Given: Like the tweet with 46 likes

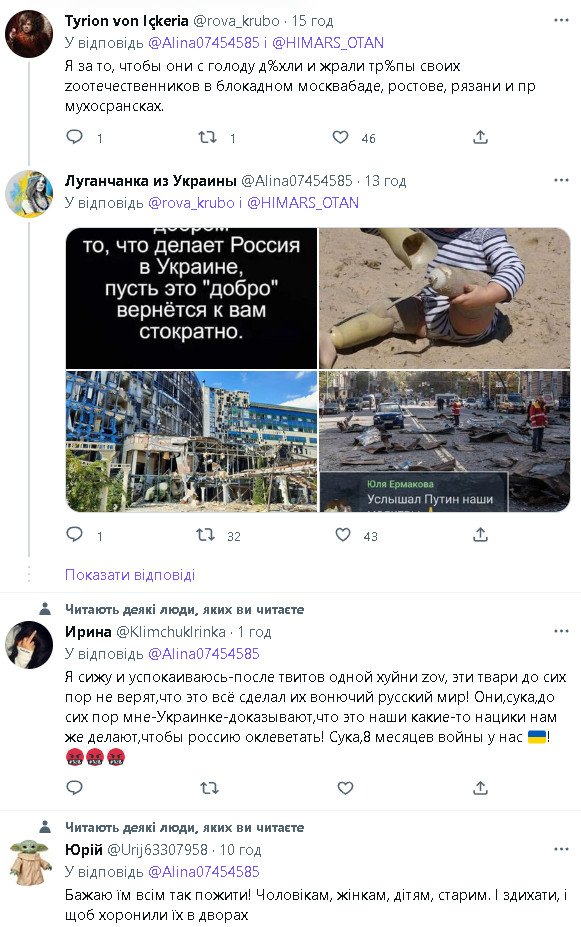Looking at the screenshot, I should [340, 137].
